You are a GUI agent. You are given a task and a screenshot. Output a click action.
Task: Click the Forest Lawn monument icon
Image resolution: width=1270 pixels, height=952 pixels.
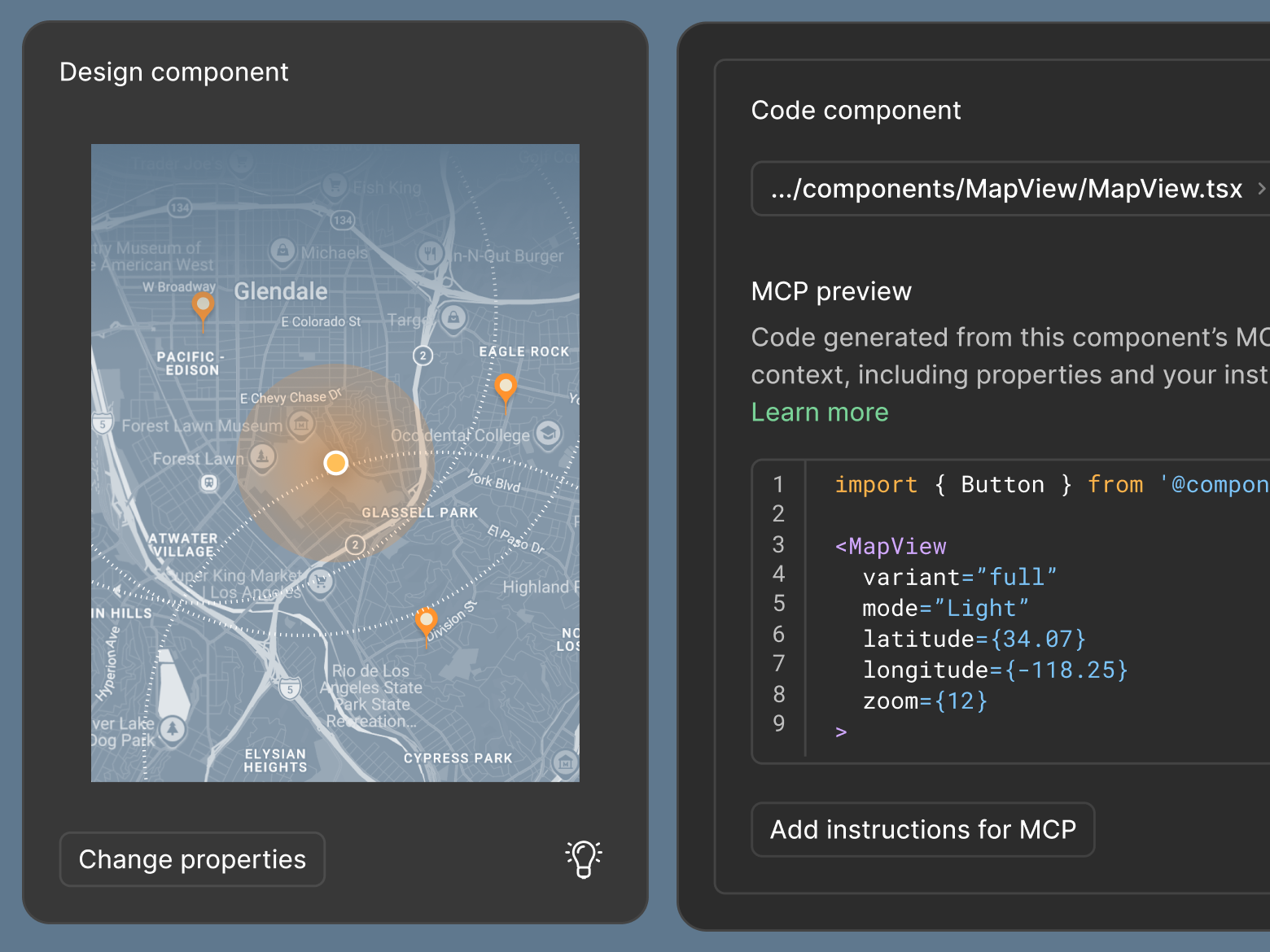262,457
